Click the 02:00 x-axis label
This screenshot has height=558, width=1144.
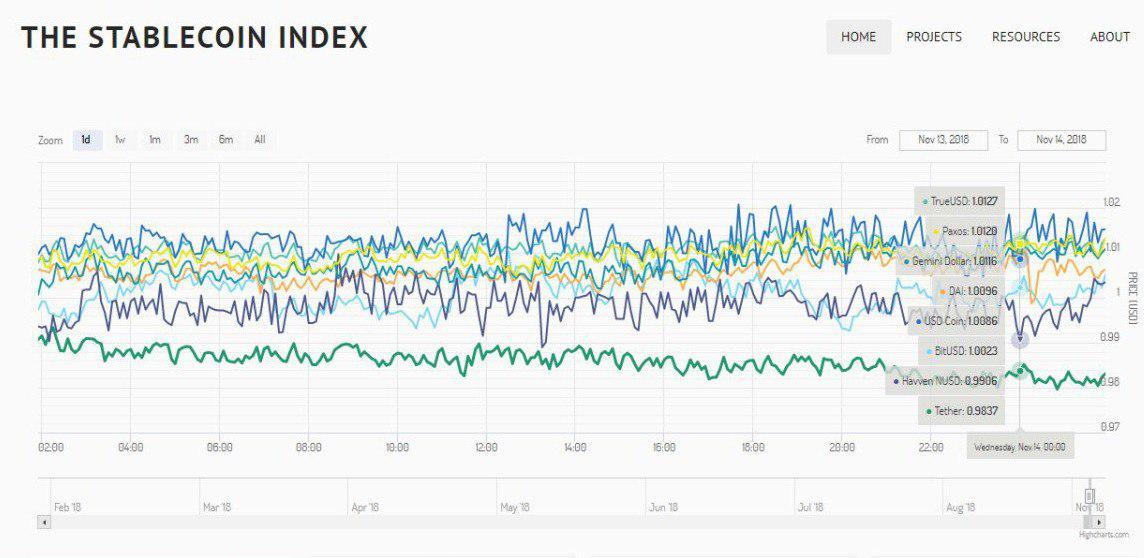pos(50,447)
